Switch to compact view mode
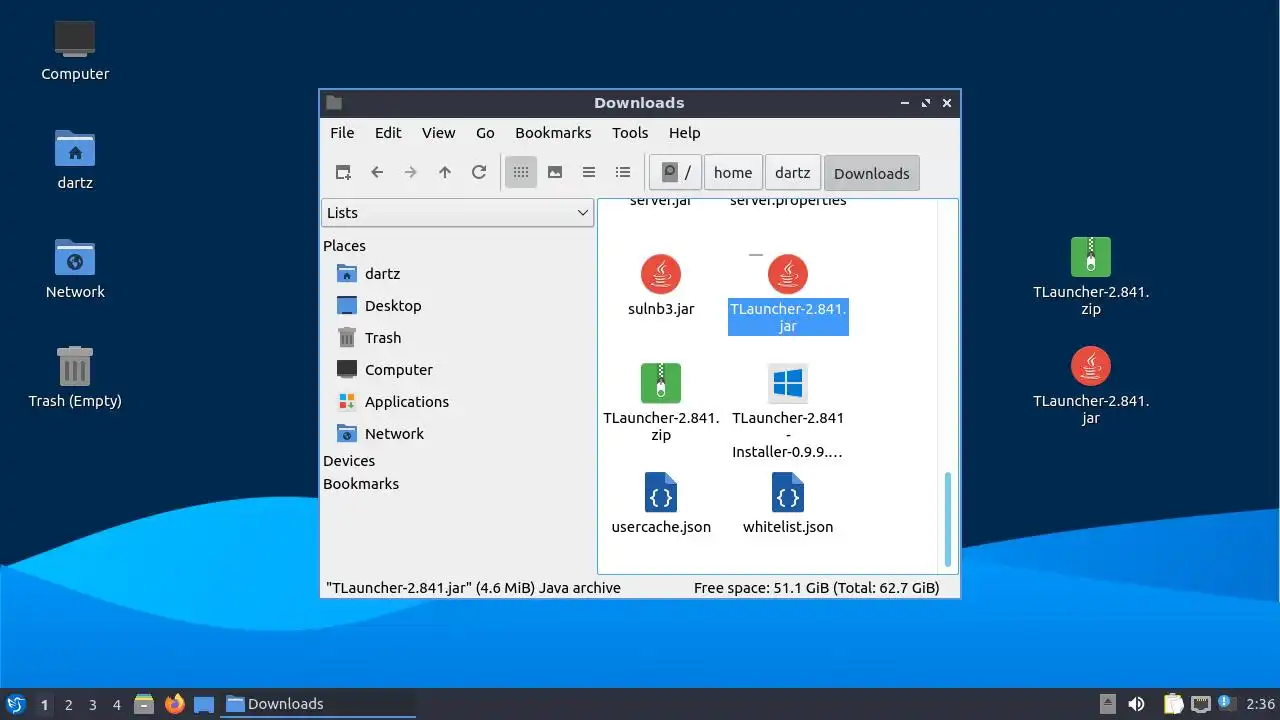The height and width of the screenshot is (720, 1280). [x=589, y=172]
